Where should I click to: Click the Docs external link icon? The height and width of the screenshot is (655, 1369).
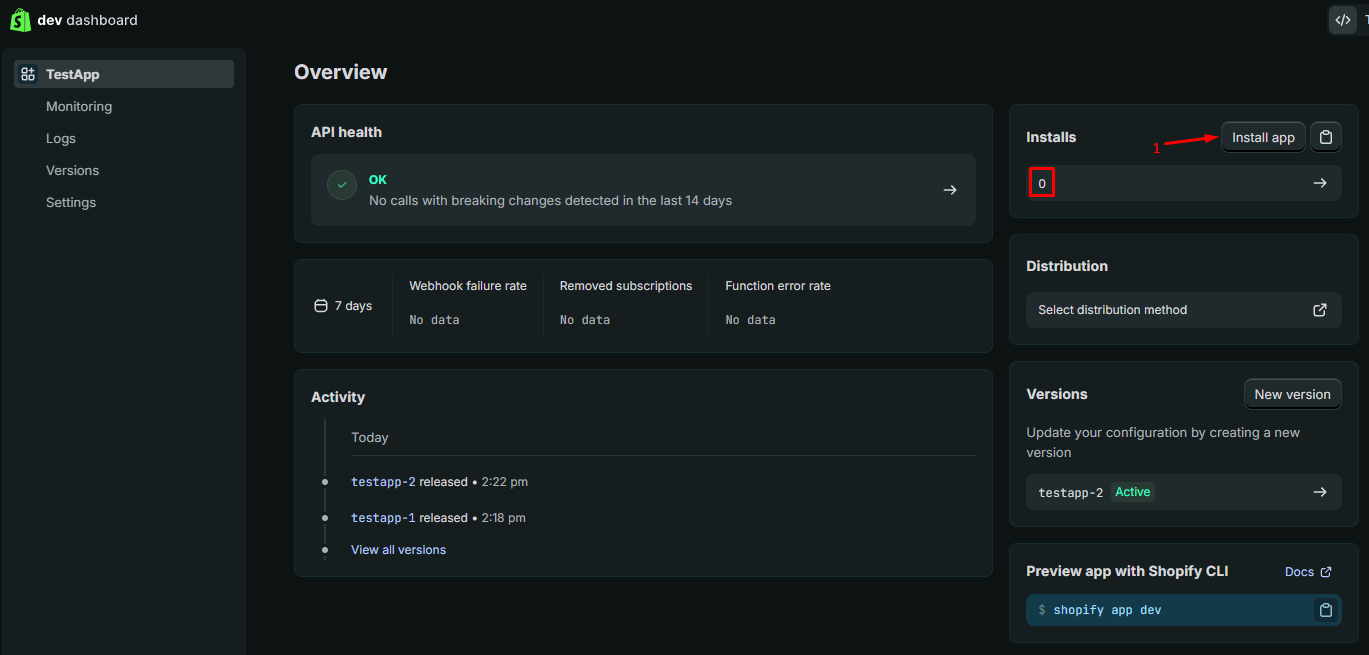[x=1326, y=572]
